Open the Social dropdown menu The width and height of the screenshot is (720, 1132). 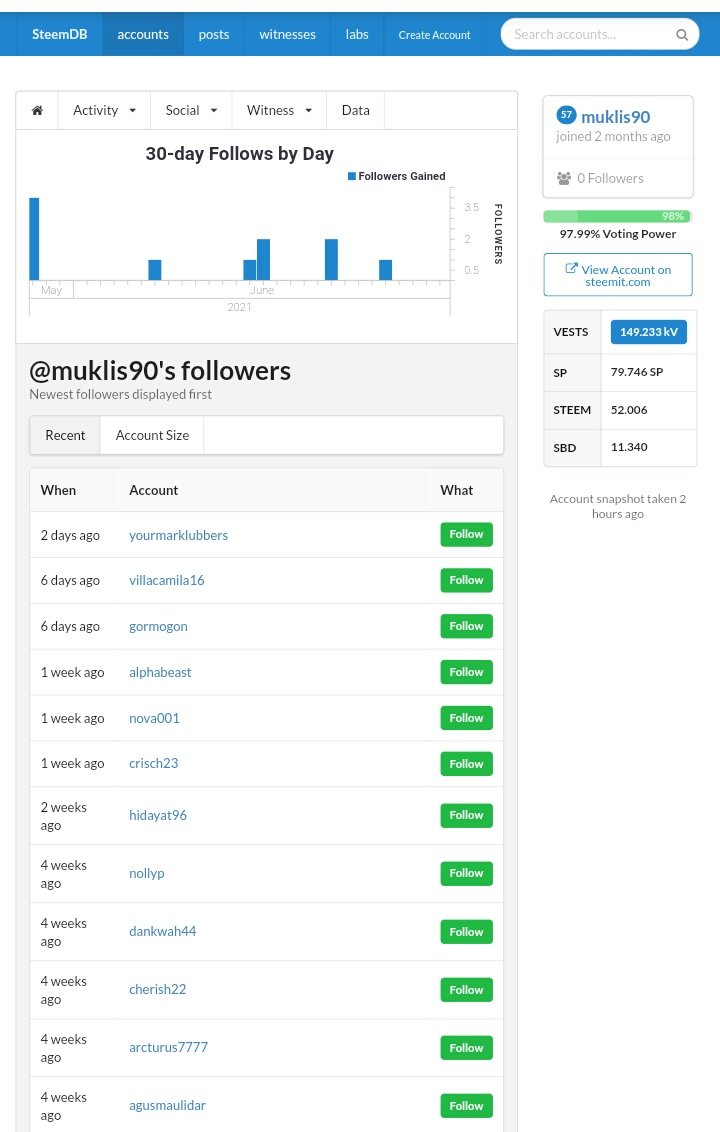click(191, 110)
